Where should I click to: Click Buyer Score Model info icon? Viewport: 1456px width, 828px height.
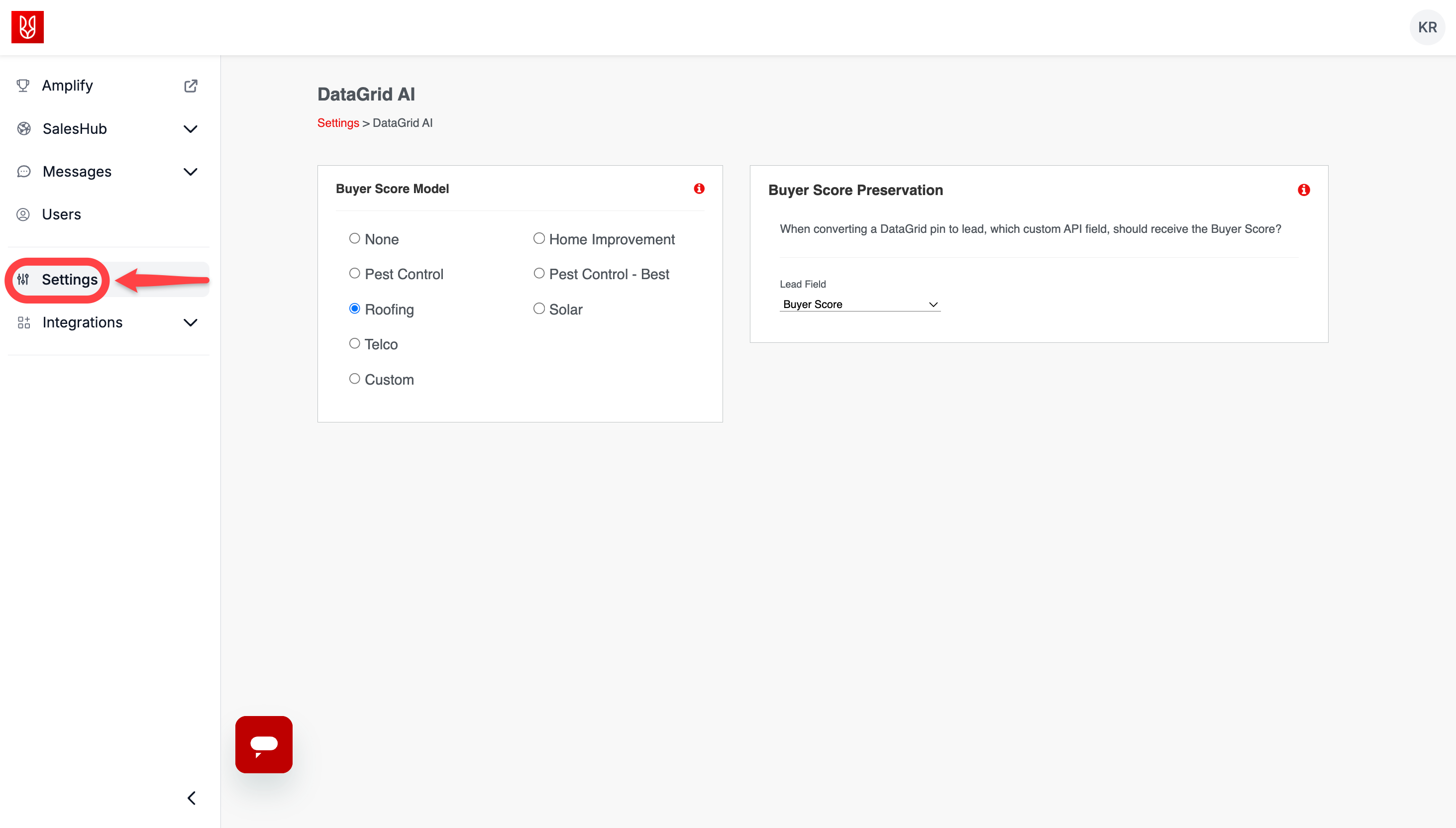(699, 188)
